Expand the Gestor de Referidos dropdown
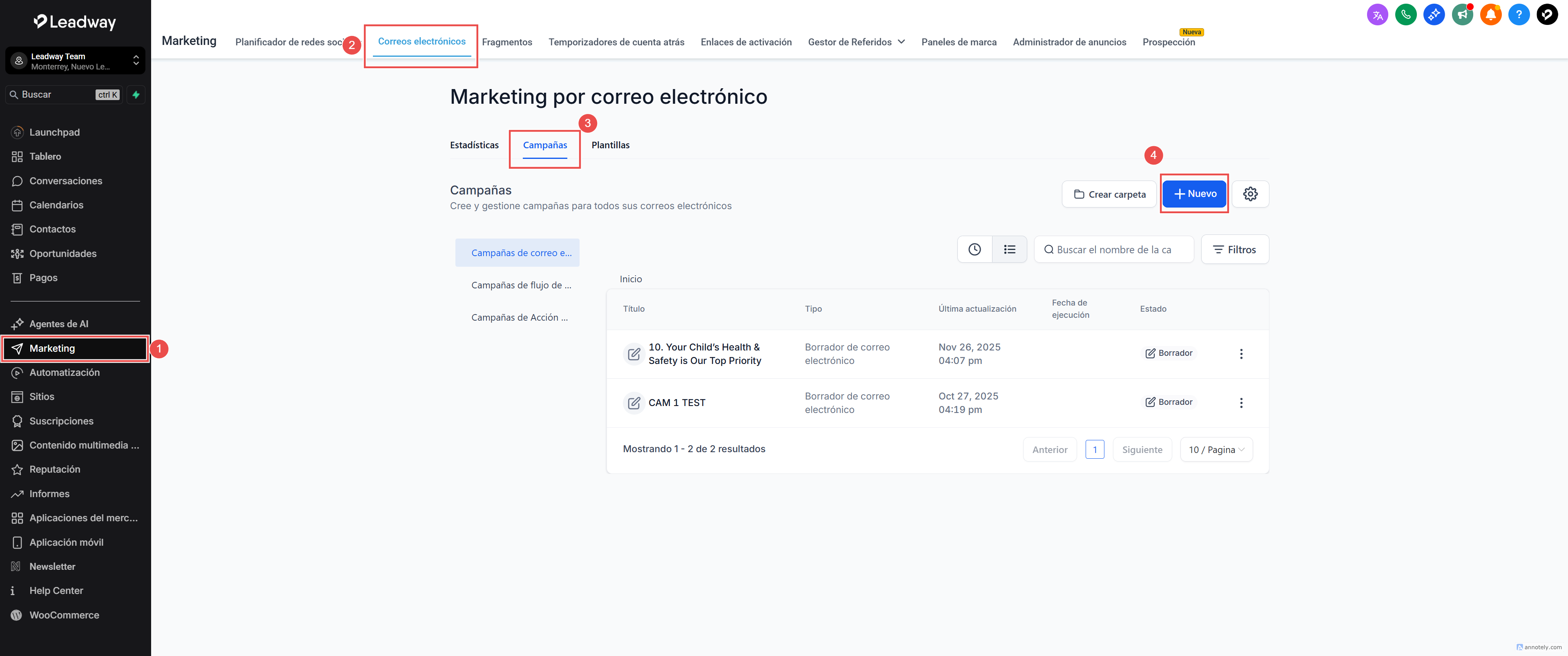Viewport: 1568px width, 656px height. [856, 42]
